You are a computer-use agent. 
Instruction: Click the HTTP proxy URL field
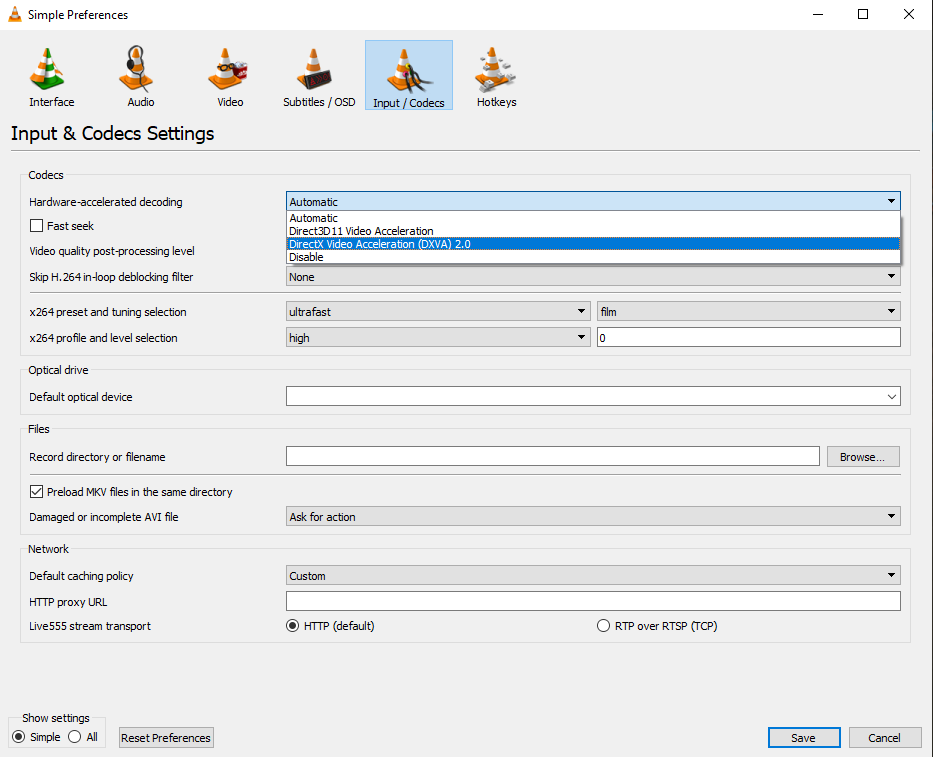pyautogui.click(x=593, y=601)
